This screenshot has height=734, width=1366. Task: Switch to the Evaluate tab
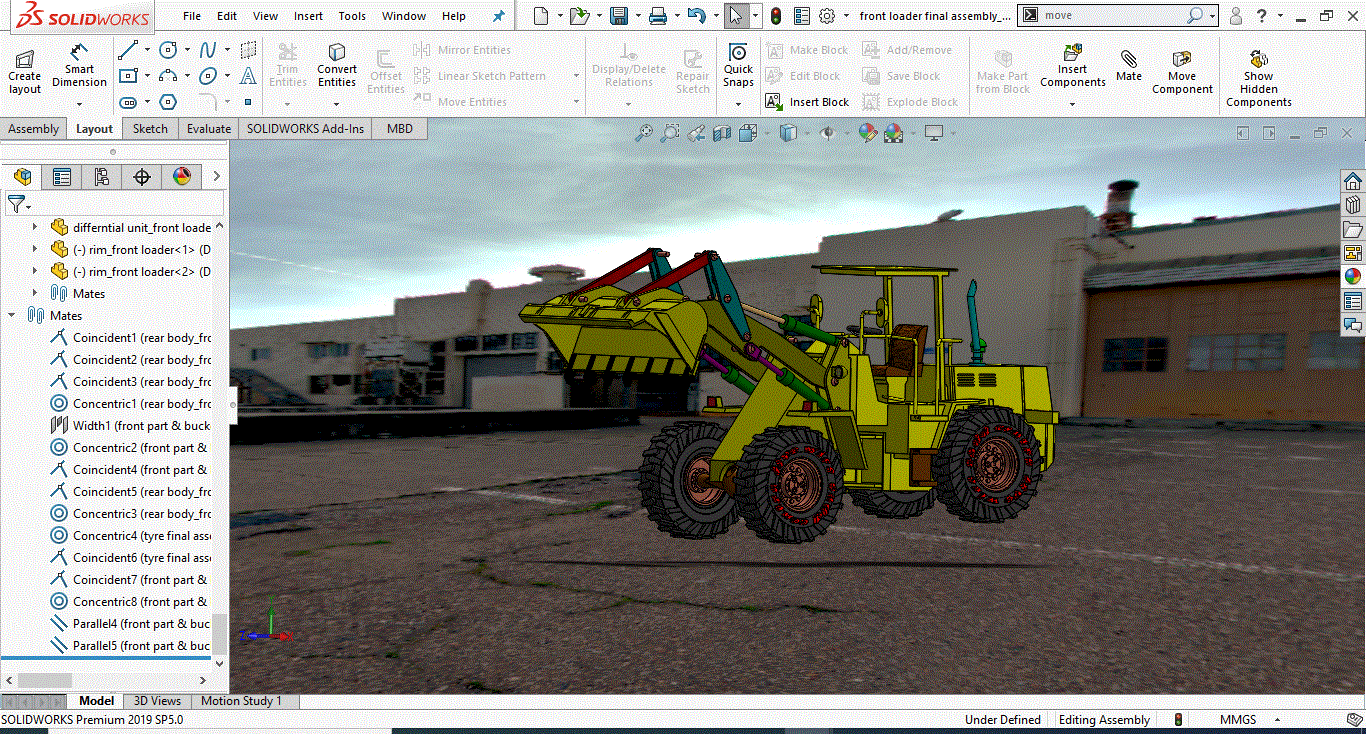(208, 129)
